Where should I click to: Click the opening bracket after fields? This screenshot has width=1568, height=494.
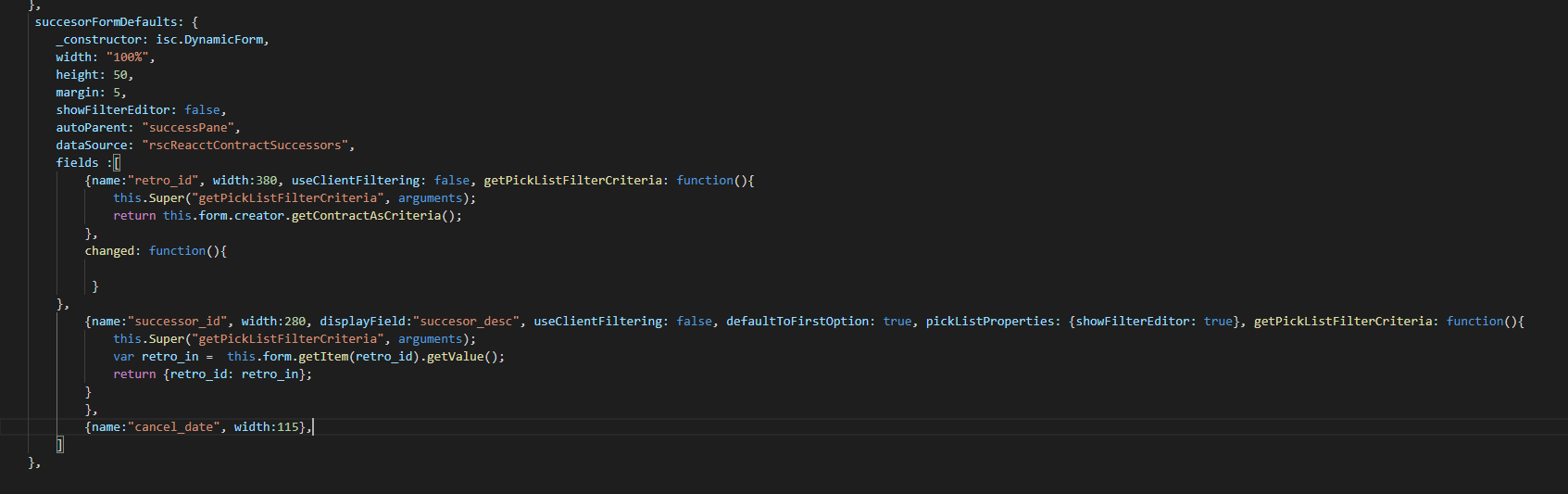[x=117, y=162]
